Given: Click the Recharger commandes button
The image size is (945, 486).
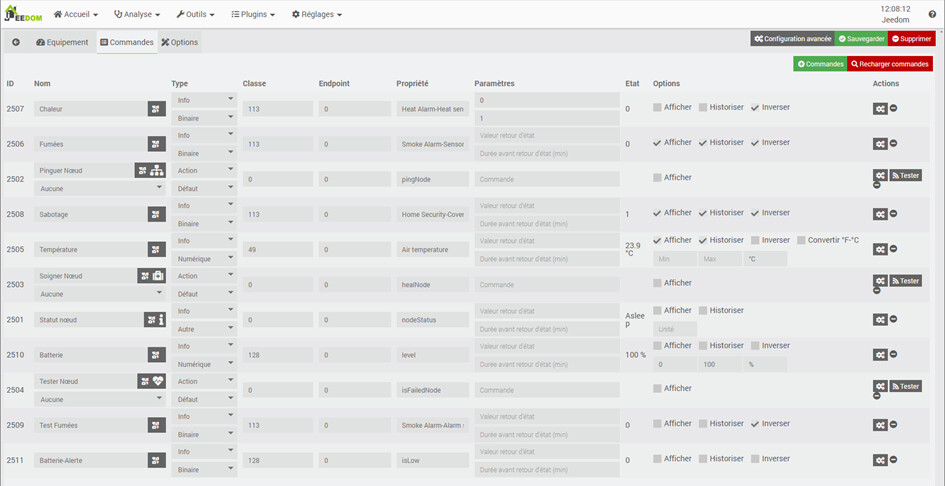Looking at the screenshot, I should pos(890,64).
